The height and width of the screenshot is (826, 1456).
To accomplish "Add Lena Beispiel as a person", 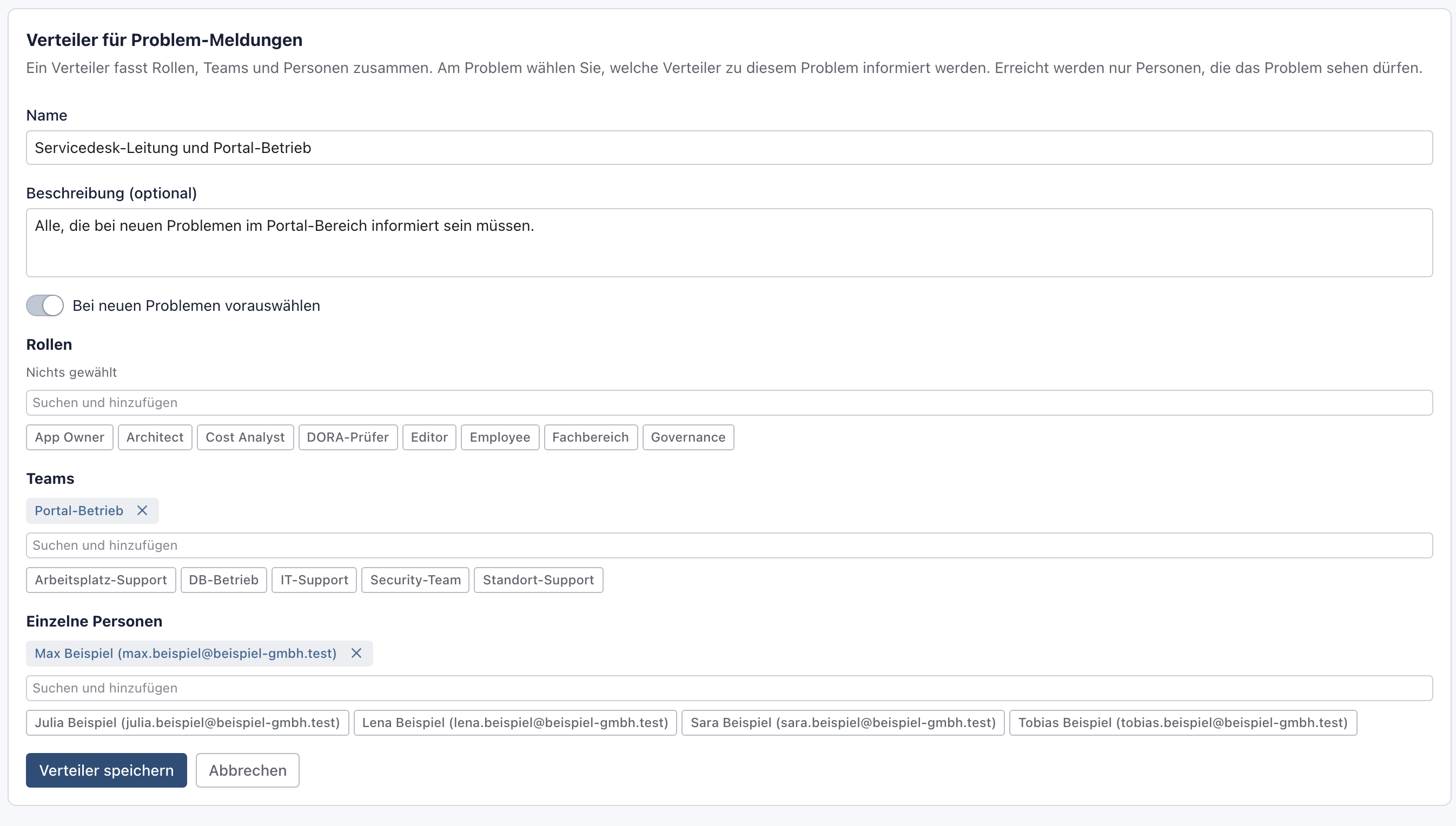I will (x=515, y=723).
